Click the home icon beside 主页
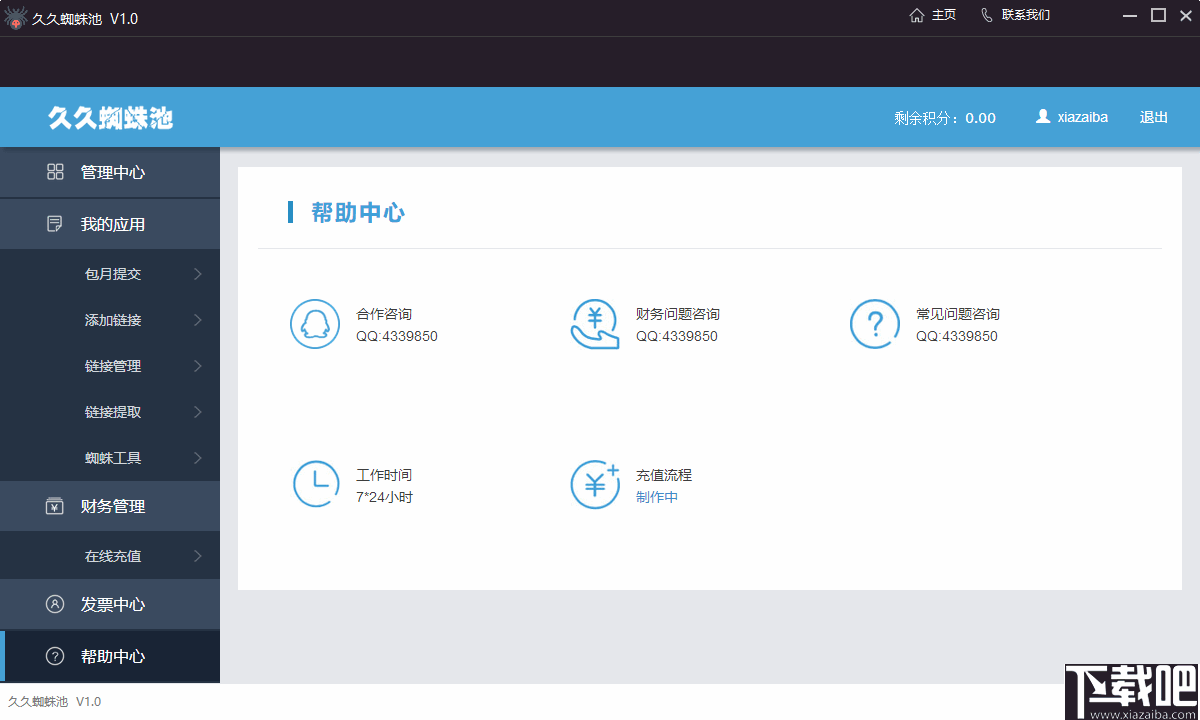This screenshot has width=1200, height=720. 916,15
